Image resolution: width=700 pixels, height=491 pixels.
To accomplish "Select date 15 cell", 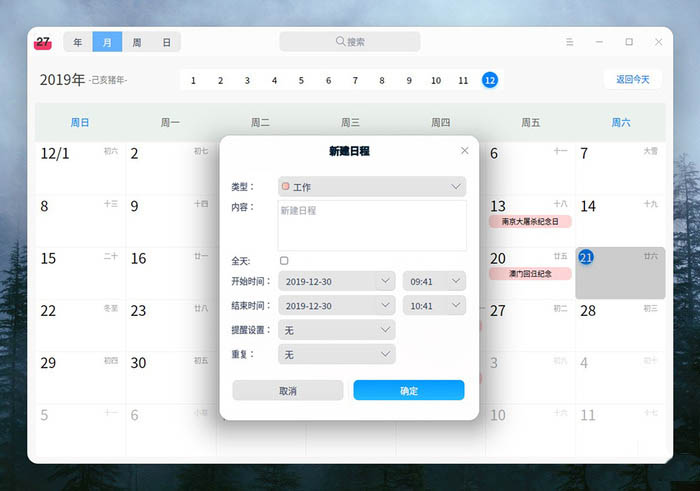I will (x=80, y=273).
